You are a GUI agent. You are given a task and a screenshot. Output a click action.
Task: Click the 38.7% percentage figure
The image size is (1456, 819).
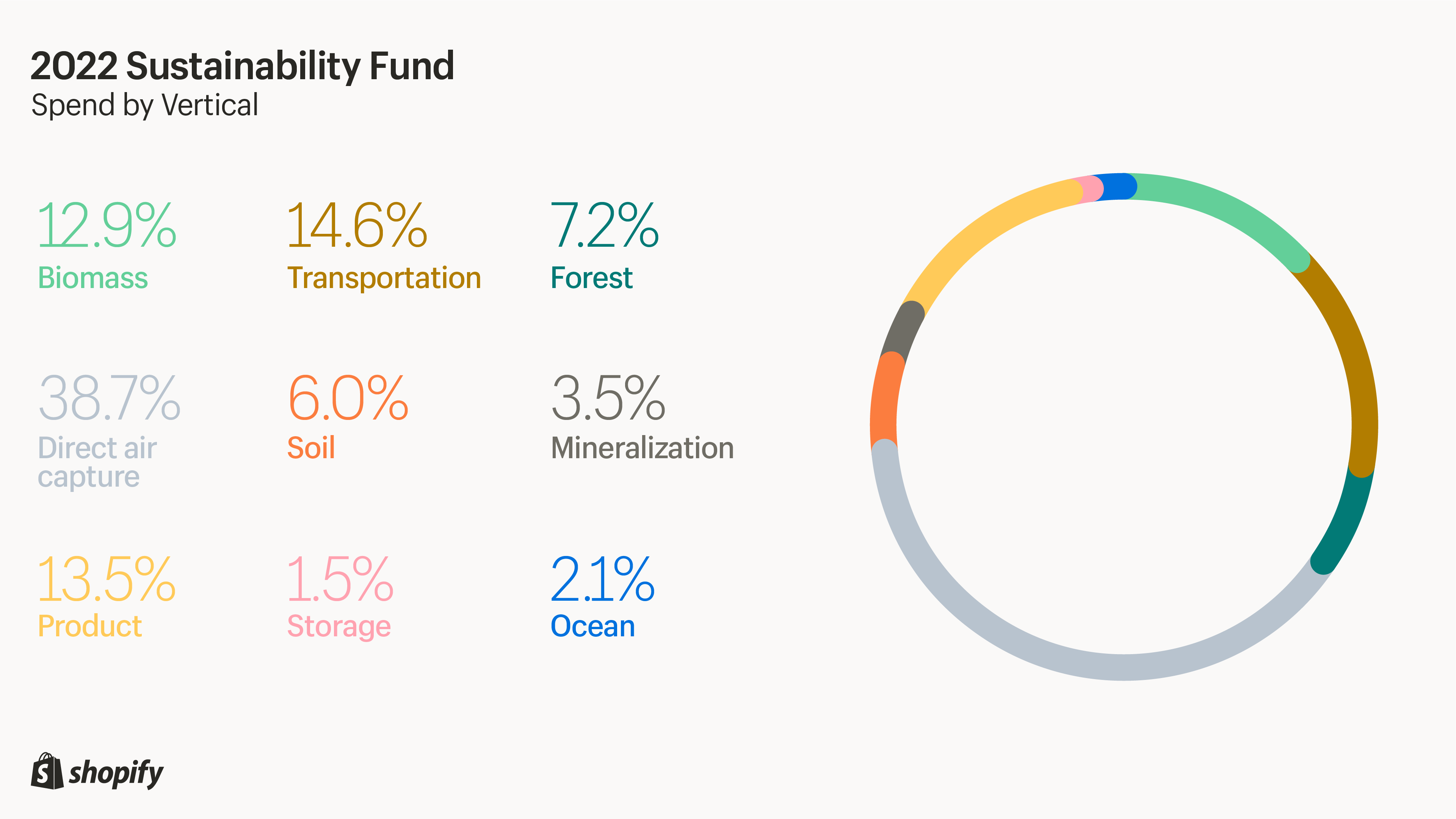(109, 398)
